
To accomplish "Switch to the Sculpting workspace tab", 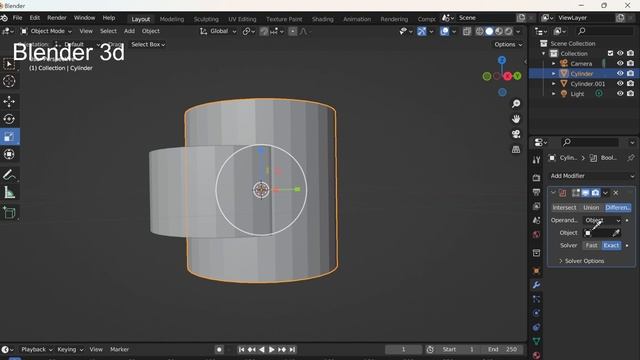I will pyautogui.click(x=206, y=19).
